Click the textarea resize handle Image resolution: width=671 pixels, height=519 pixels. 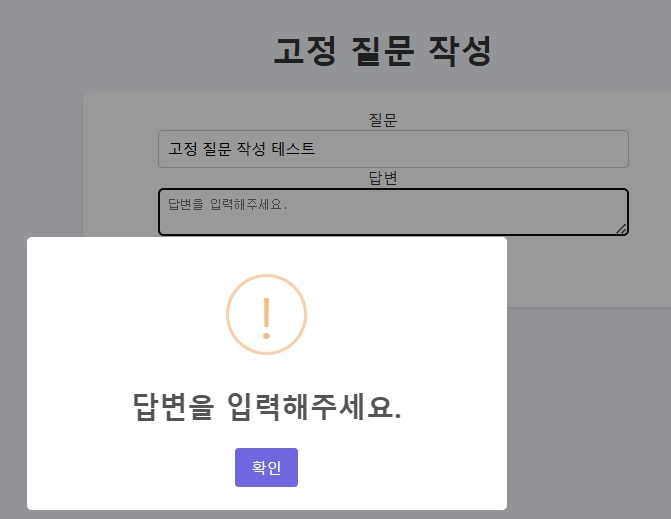622,229
